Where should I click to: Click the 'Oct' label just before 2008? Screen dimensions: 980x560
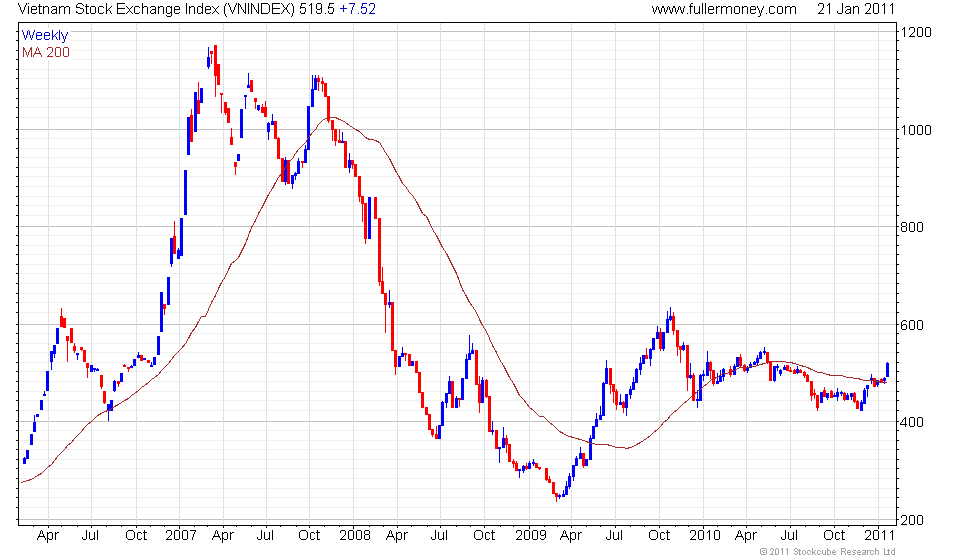(309, 536)
